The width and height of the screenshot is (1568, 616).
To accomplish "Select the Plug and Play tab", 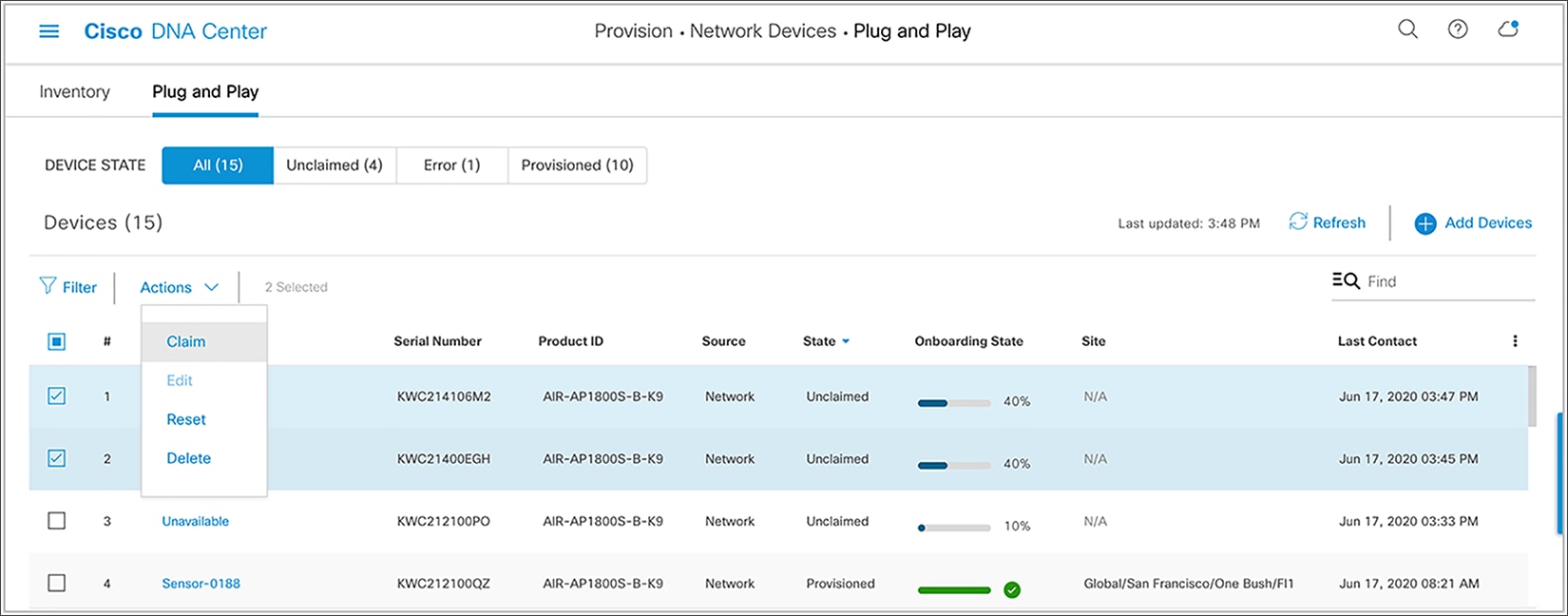I will tap(205, 91).
